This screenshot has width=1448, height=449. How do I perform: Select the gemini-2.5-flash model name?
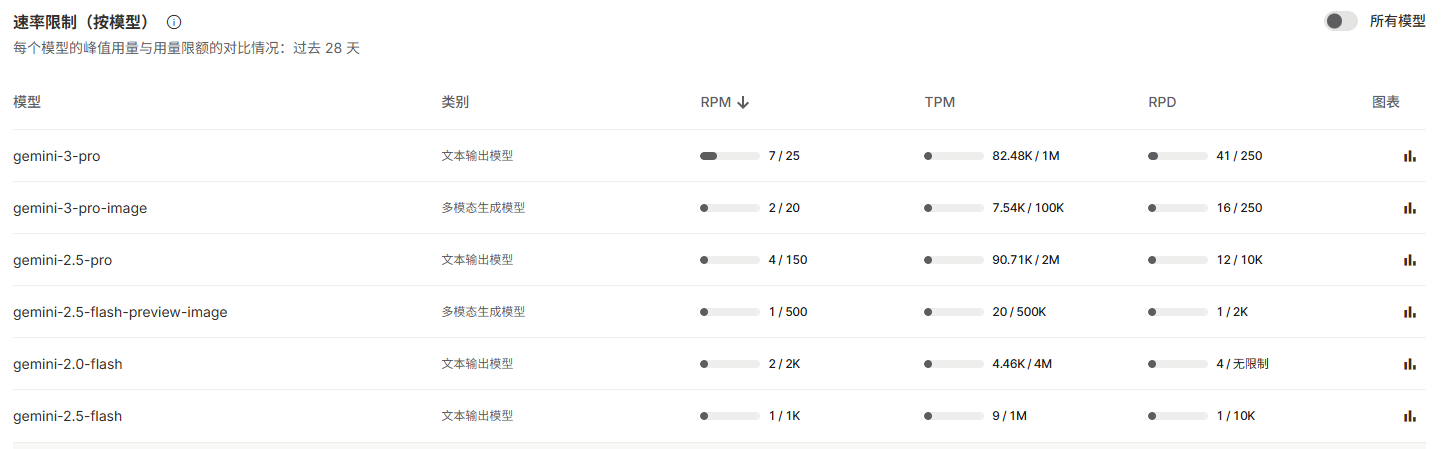[x=68, y=416]
